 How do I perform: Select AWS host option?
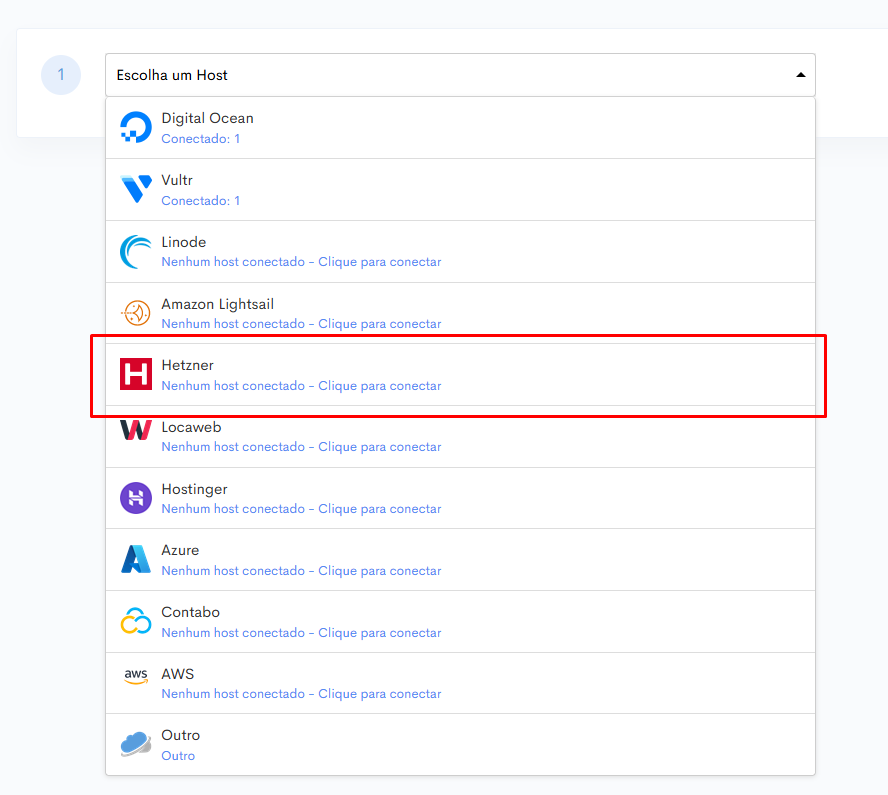pos(178,674)
